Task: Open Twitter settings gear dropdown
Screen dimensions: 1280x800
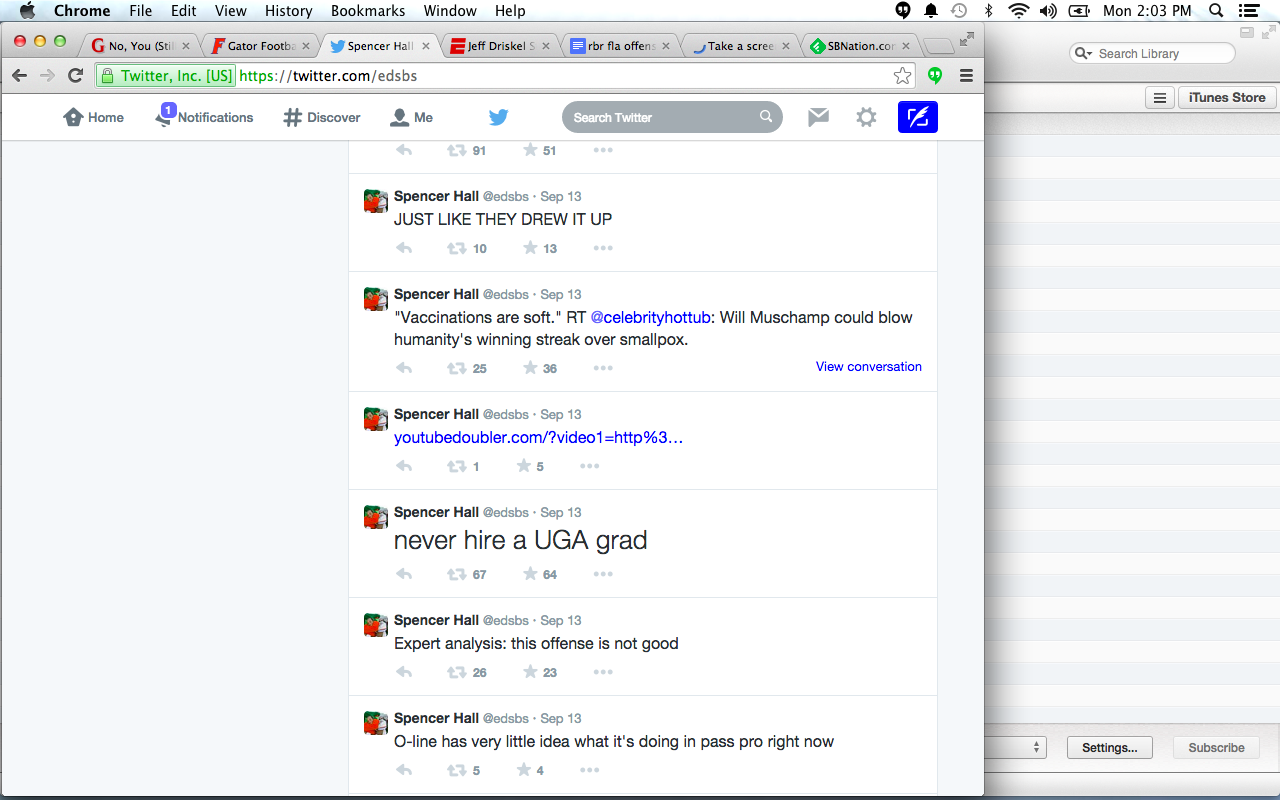Action: click(866, 117)
